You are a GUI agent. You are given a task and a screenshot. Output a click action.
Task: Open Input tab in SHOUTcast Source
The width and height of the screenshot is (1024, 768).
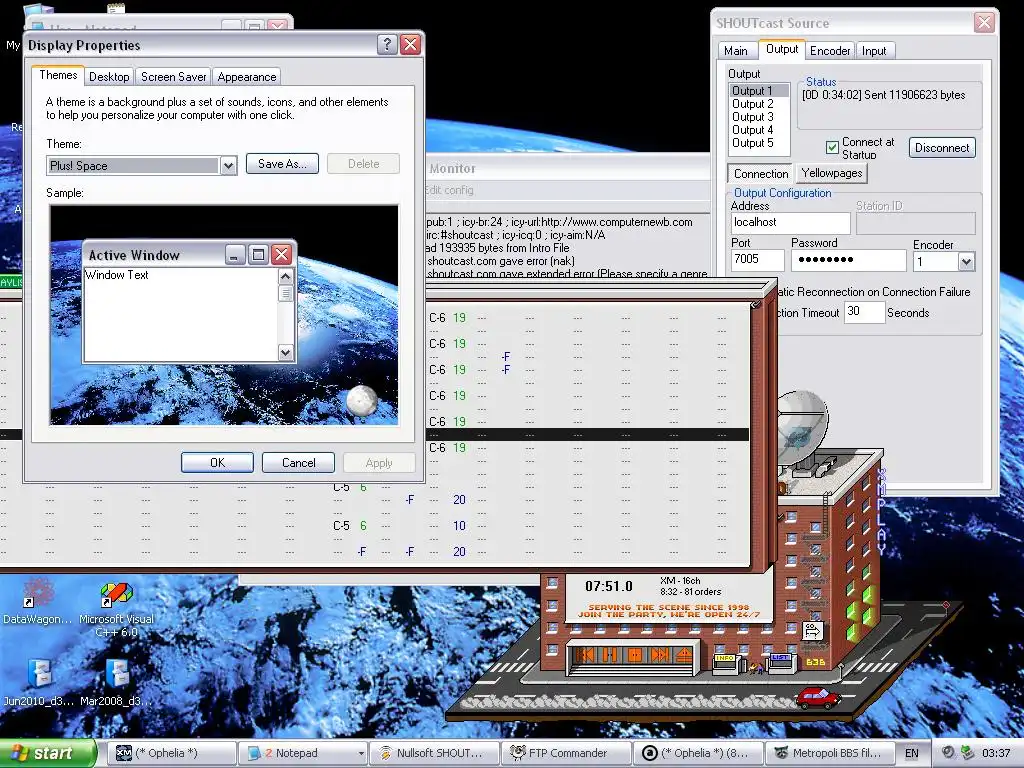pyautogui.click(x=874, y=50)
